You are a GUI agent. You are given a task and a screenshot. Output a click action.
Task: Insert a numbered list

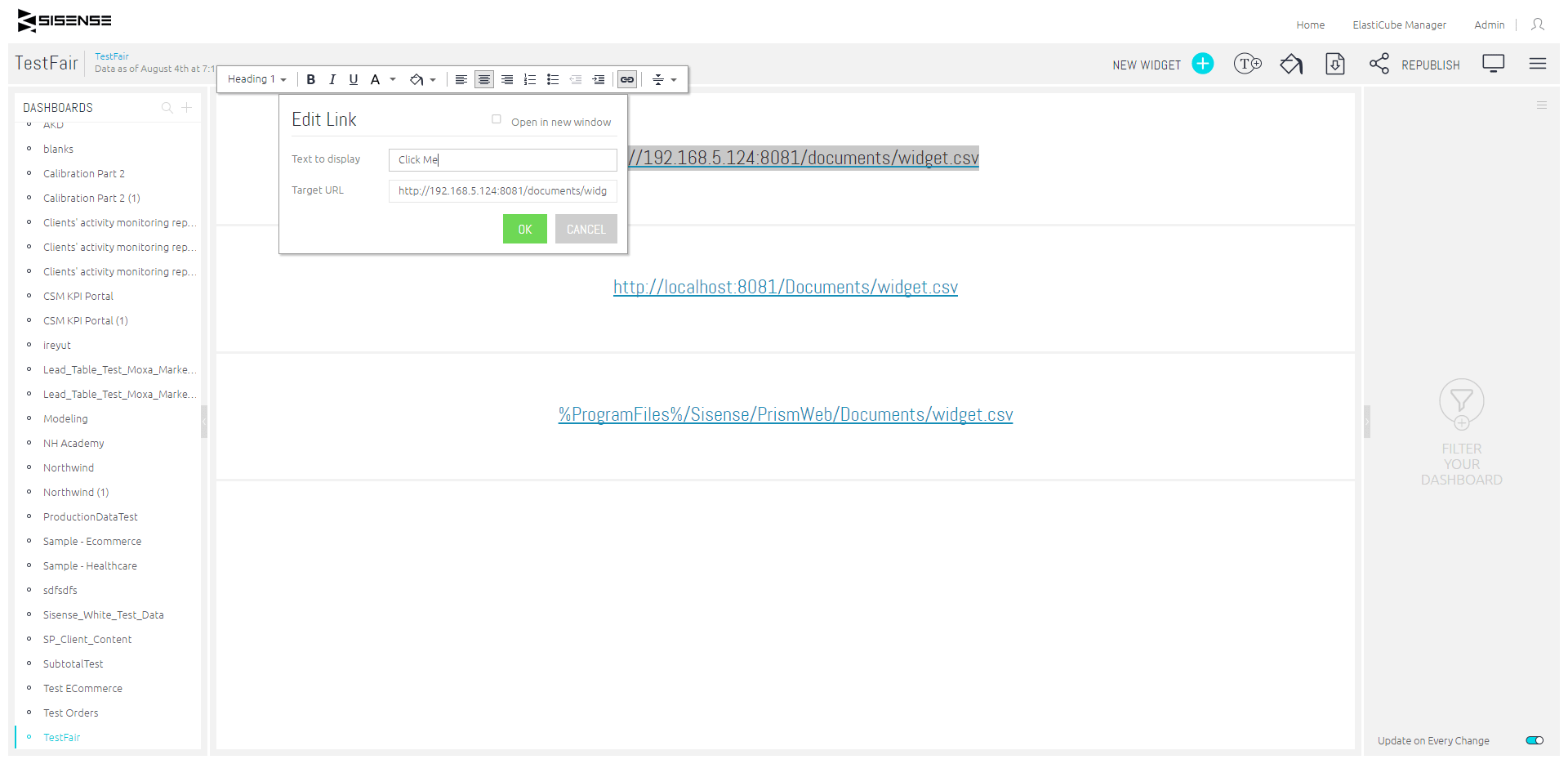530,79
